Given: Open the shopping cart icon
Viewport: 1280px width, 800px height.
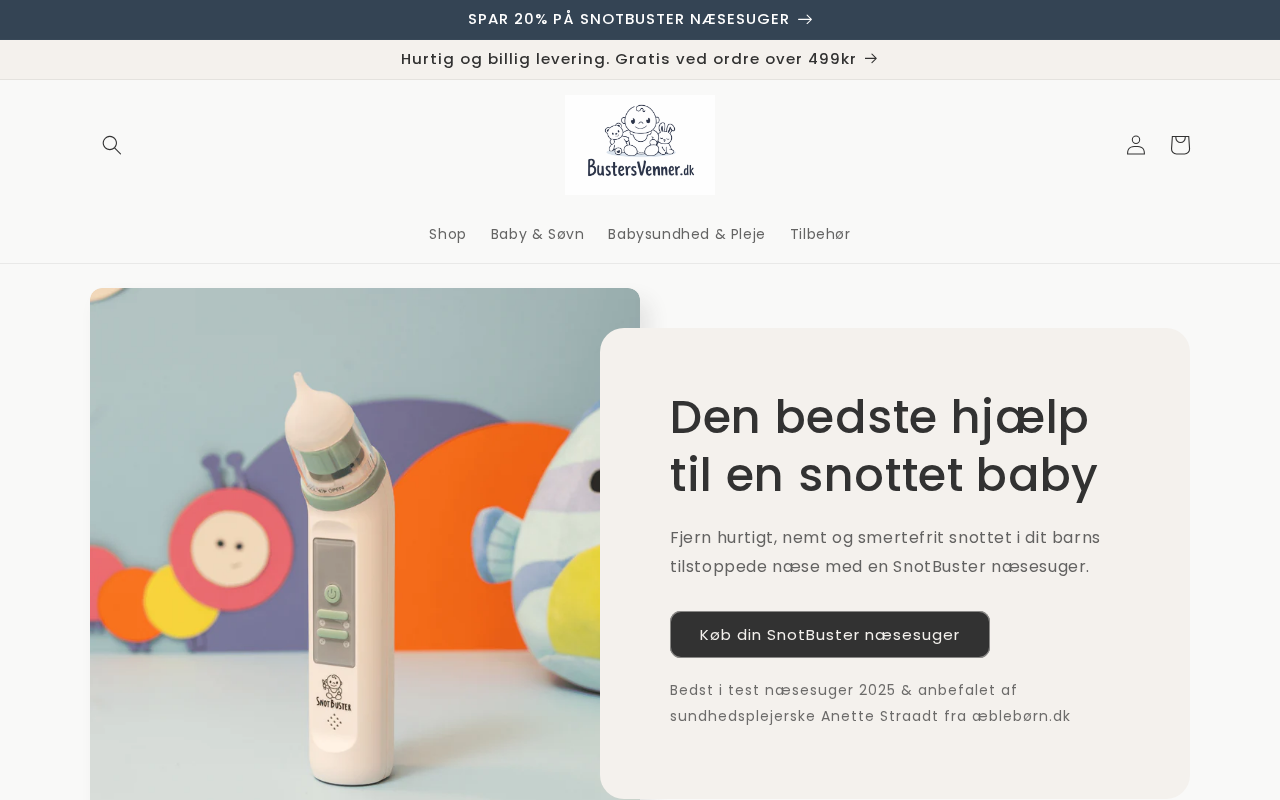Looking at the screenshot, I should click(1180, 145).
